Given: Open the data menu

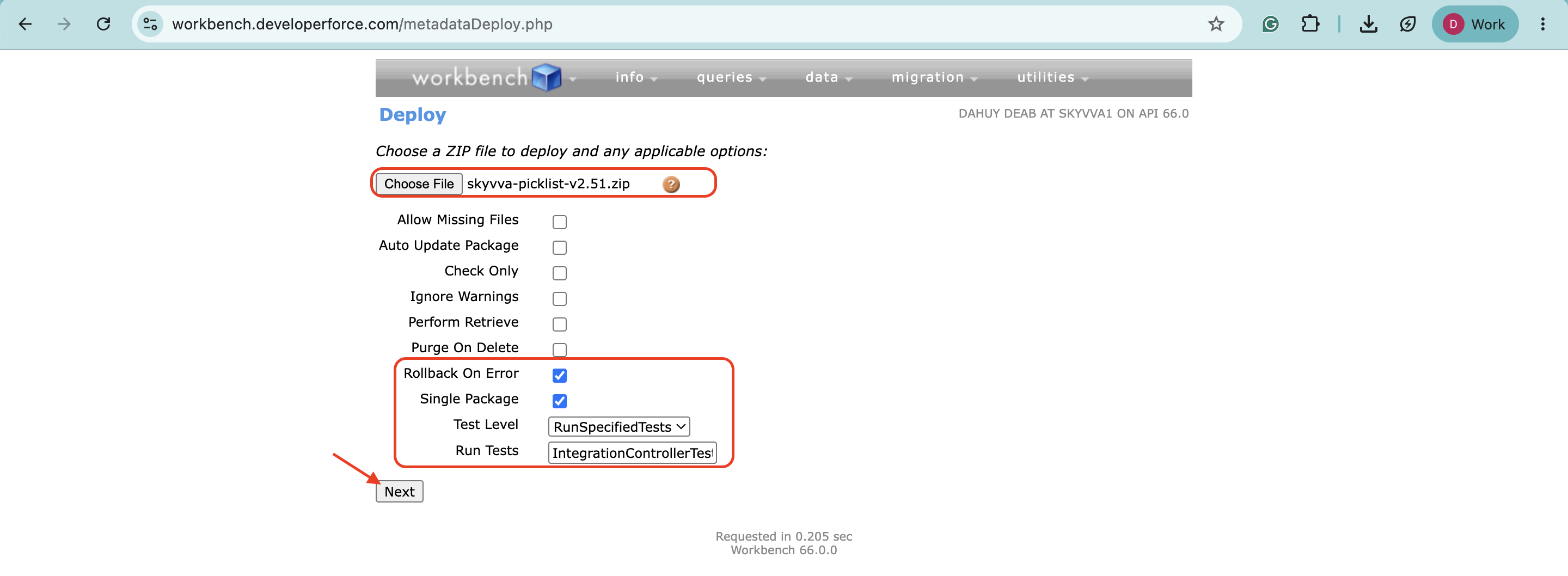Looking at the screenshot, I should pyautogui.click(x=828, y=77).
